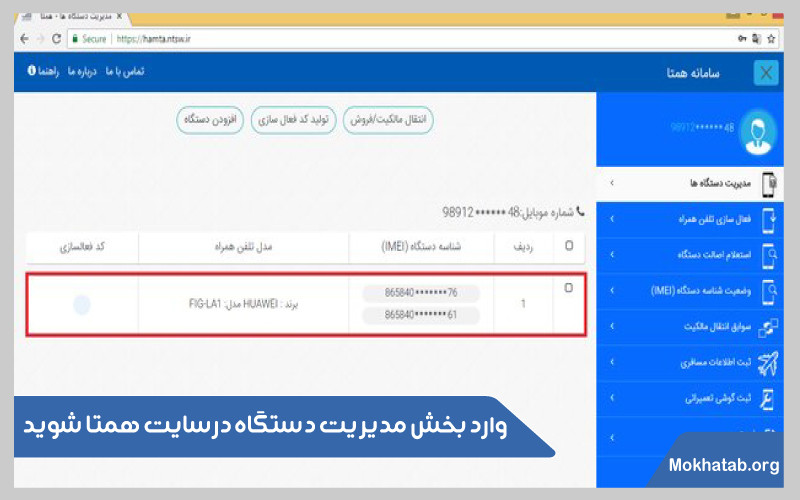Click the ردیف column header
Viewport: 800px width, 500px height.
point(523,247)
